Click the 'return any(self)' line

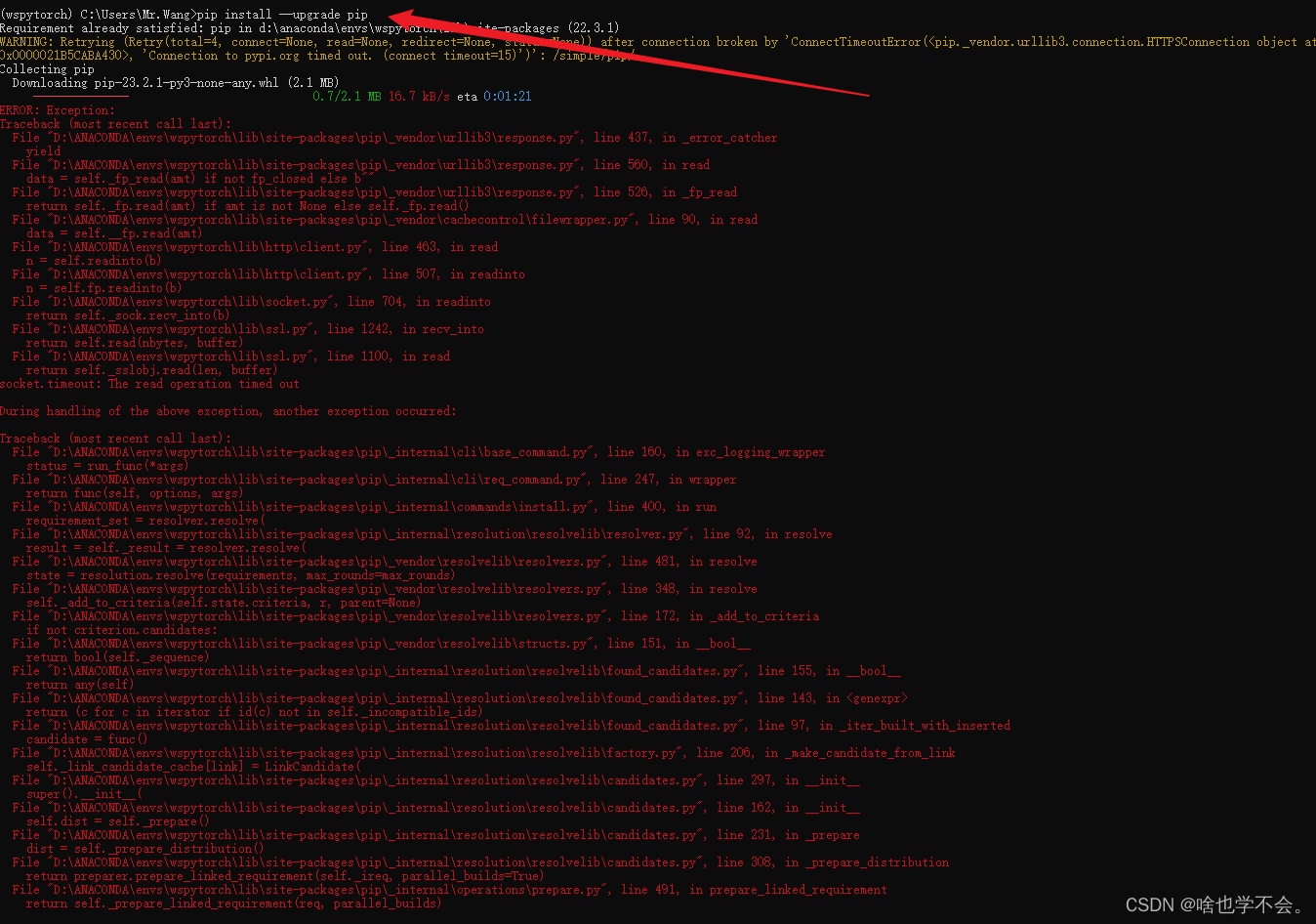tap(80, 685)
